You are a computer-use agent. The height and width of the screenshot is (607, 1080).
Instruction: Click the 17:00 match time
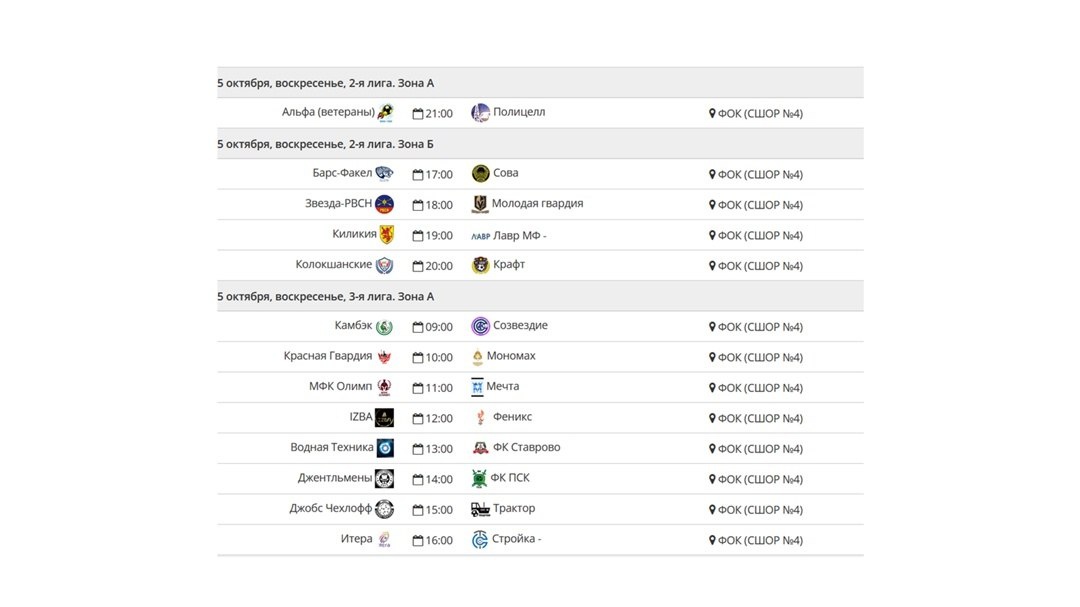(439, 175)
